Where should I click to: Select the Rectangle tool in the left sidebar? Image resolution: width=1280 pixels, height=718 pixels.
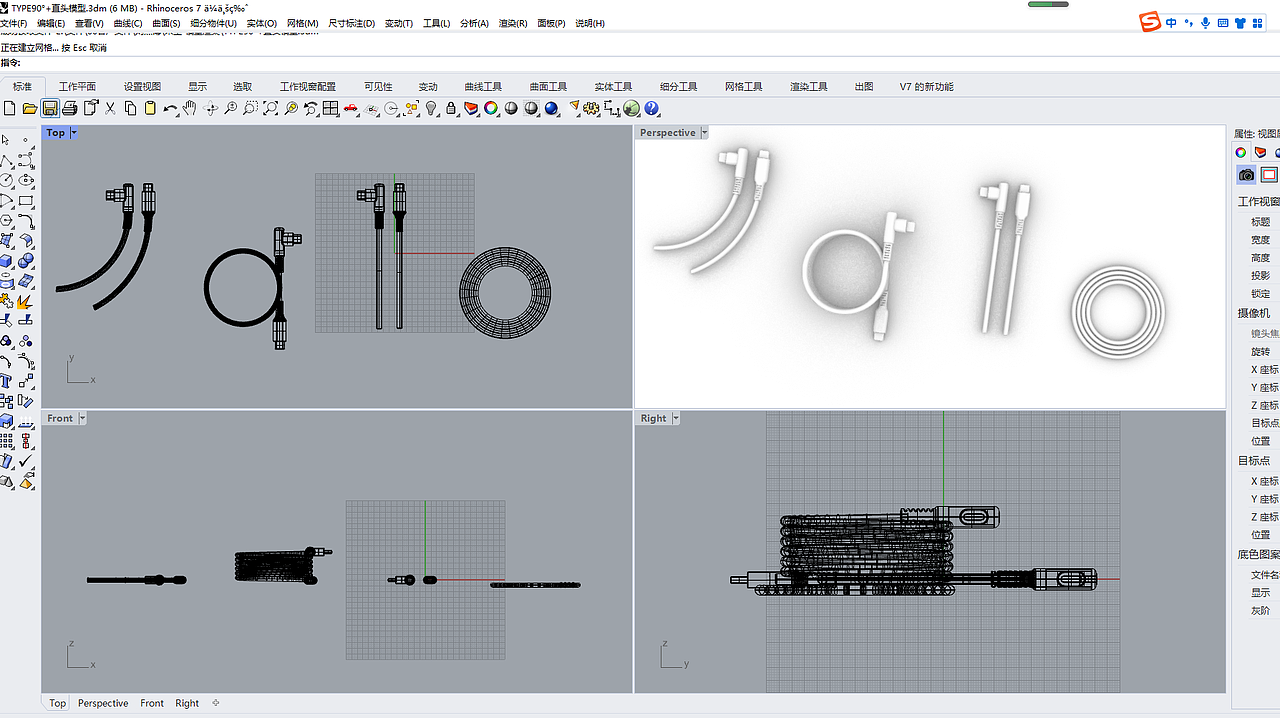26,200
